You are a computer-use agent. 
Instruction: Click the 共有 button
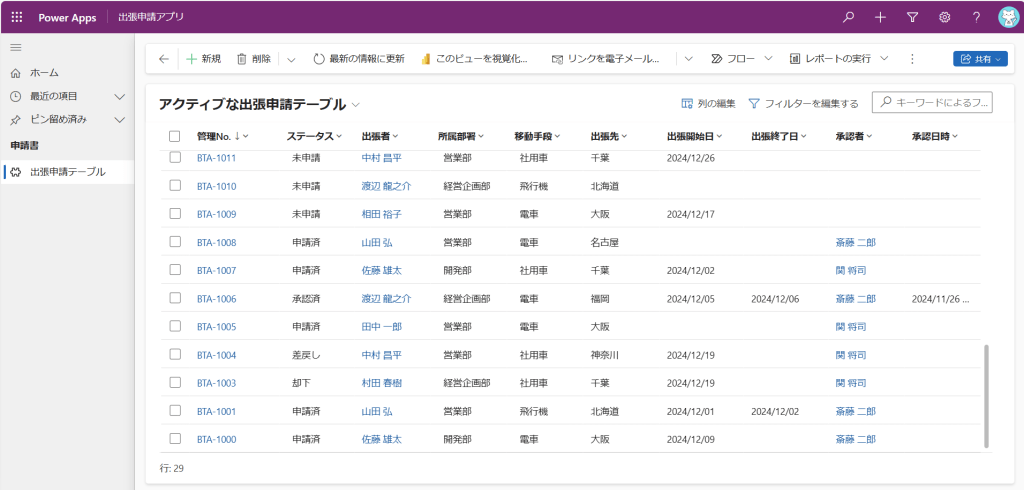coord(980,59)
